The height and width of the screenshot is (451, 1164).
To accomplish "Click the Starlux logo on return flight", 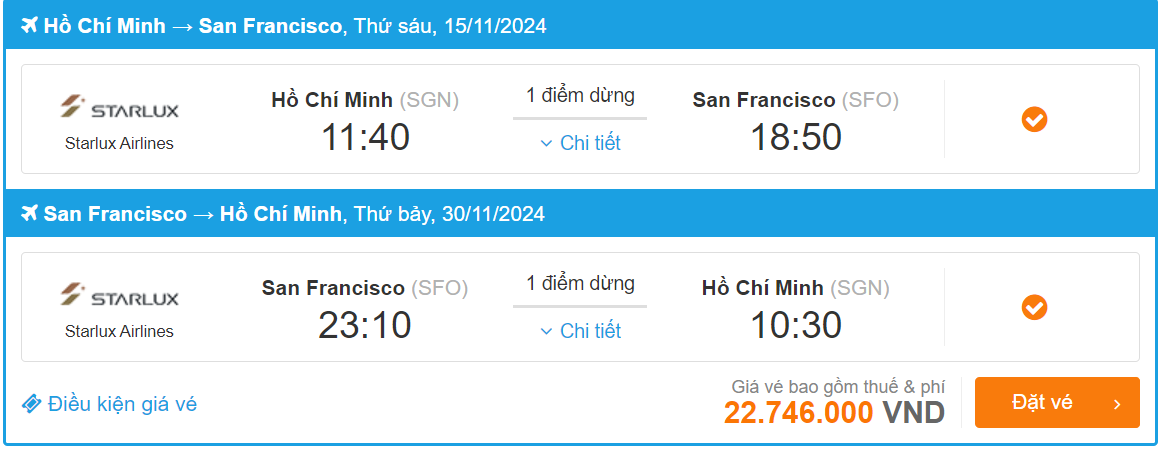I will (119, 296).
